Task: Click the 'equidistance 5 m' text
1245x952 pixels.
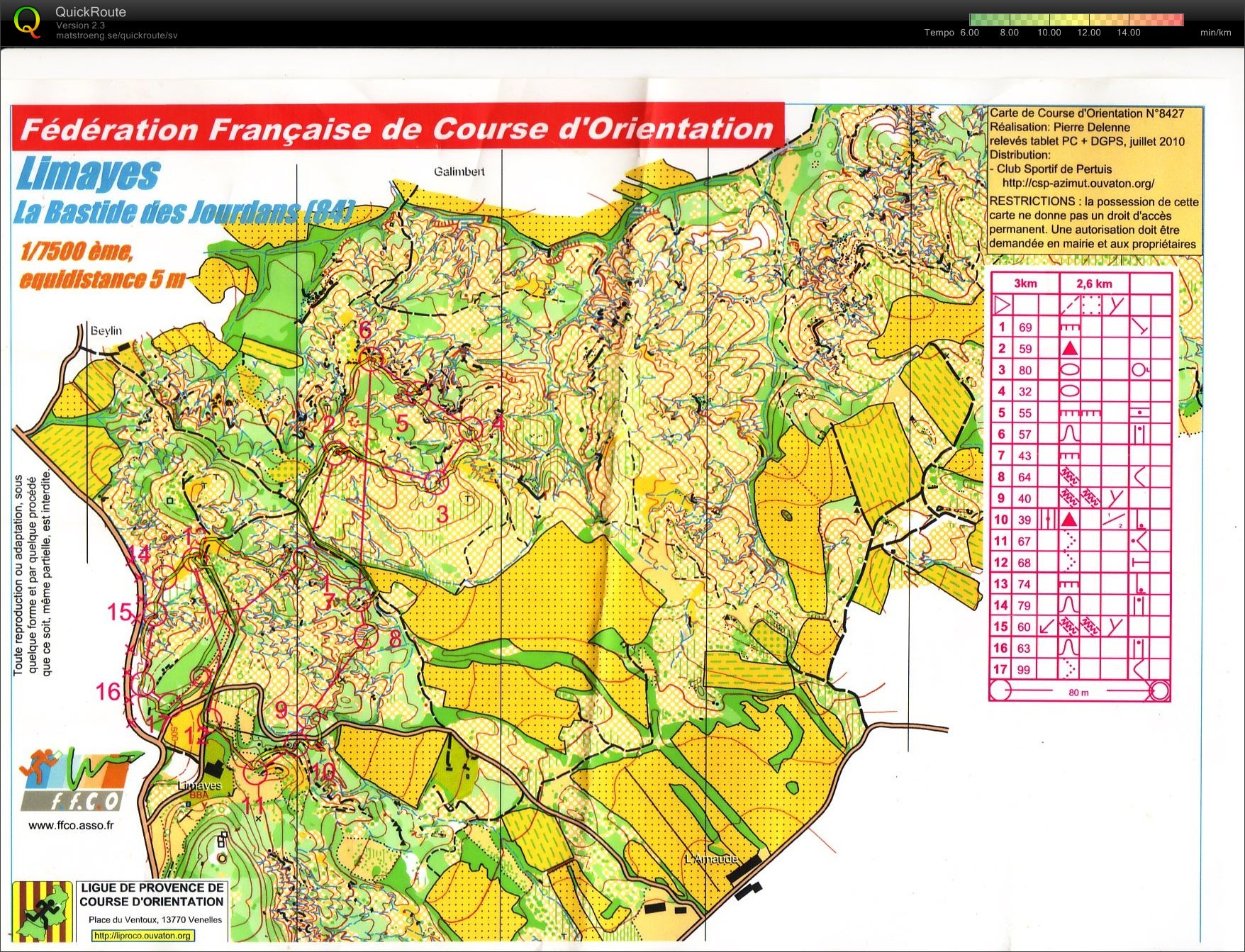Action: [x=101, y=279]
